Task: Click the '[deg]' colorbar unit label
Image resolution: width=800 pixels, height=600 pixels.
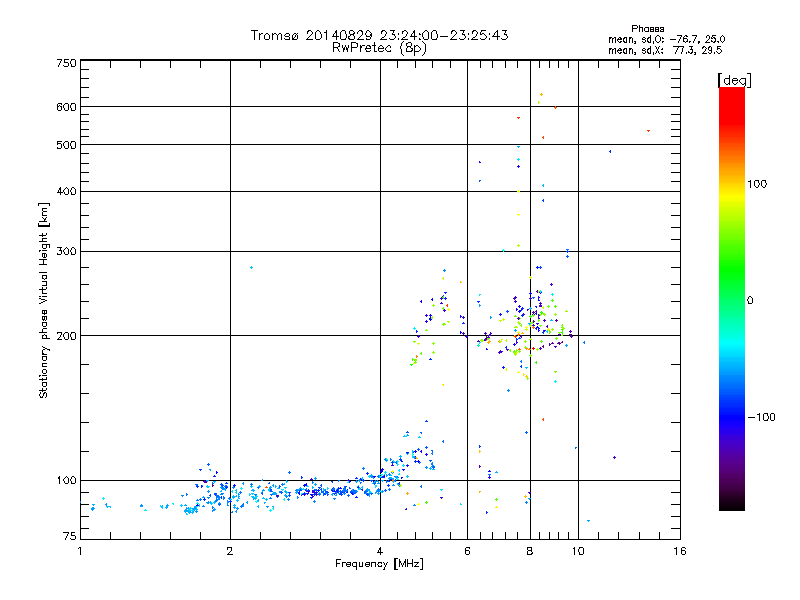Action: [734, 80]
